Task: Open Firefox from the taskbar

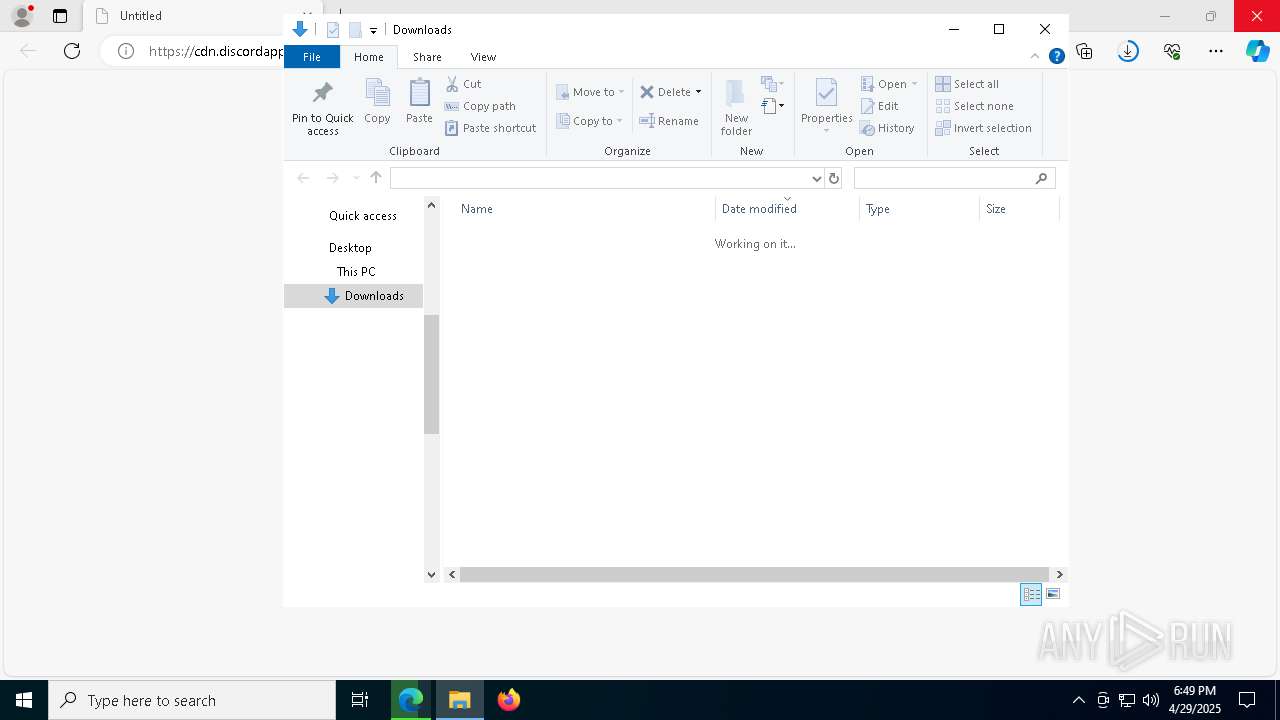Action: [x=509, y=700]
